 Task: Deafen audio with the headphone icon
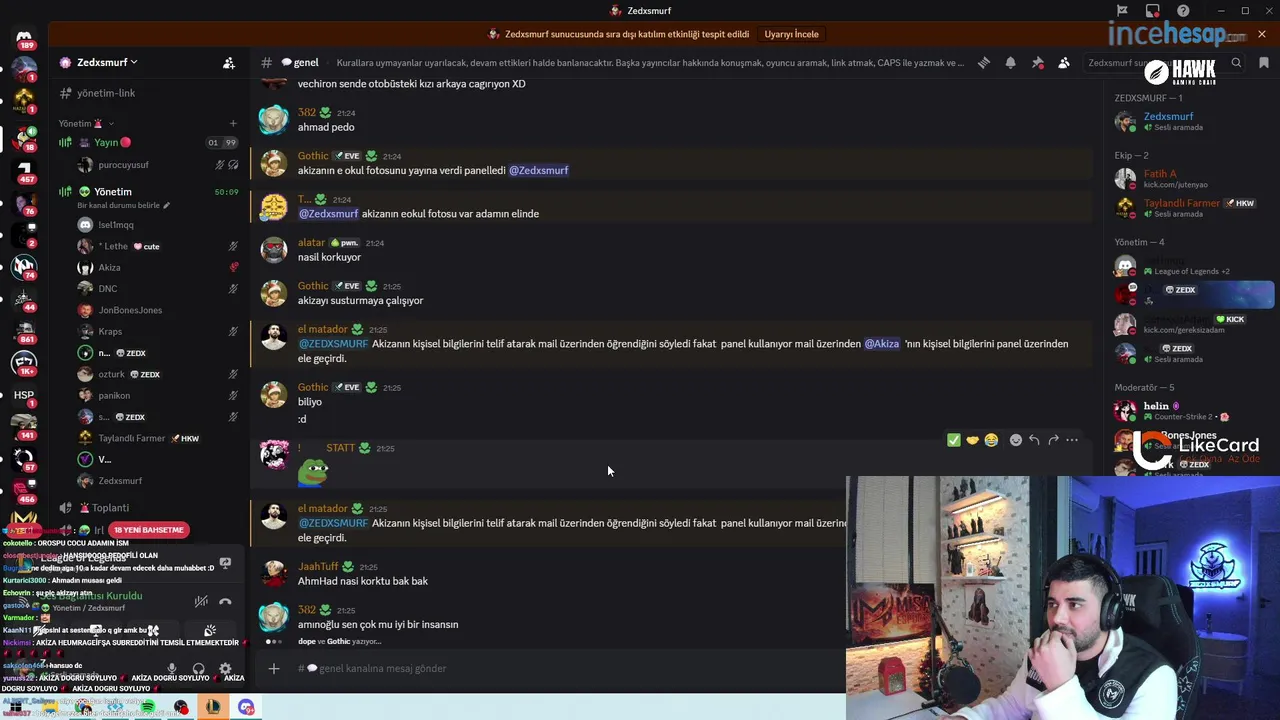[198, 669]
